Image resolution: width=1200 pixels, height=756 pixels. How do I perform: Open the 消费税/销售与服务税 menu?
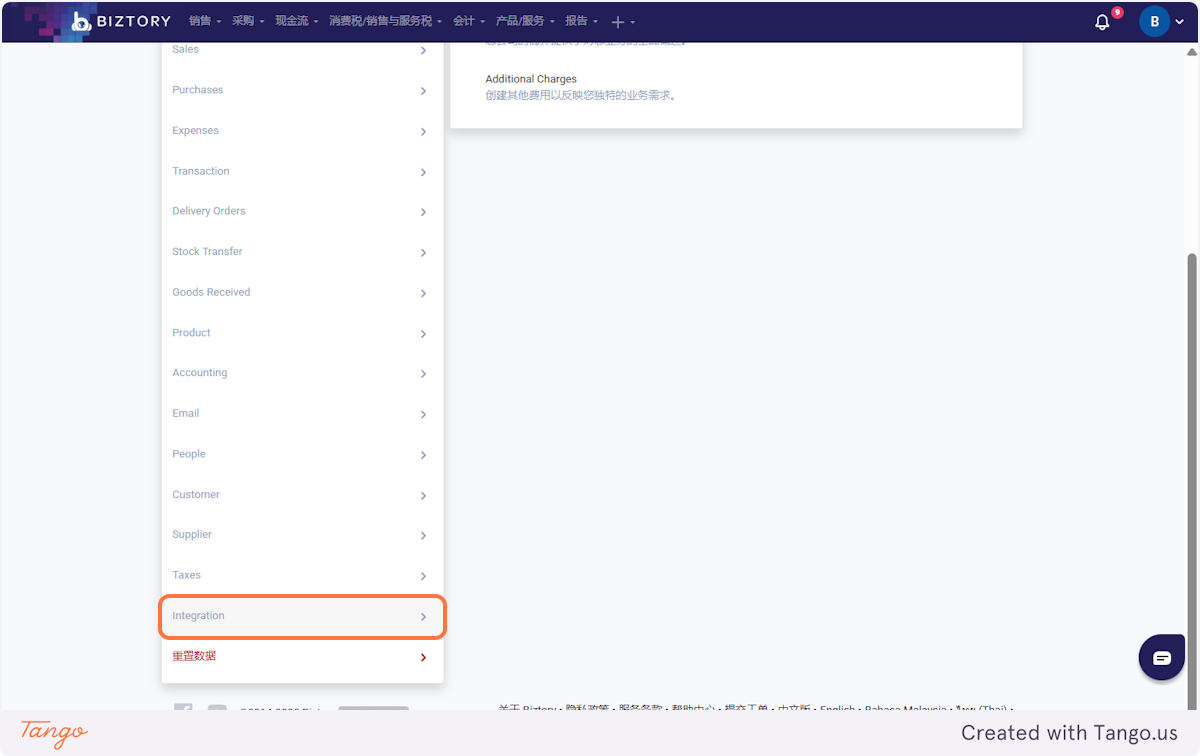[385, 21]
